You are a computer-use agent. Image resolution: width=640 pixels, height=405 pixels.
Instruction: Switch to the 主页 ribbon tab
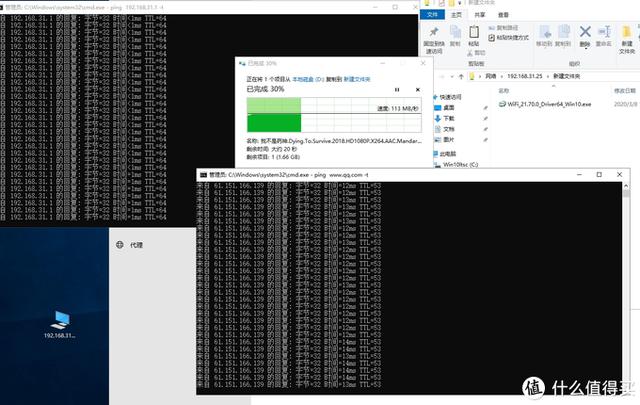[456, 15]
